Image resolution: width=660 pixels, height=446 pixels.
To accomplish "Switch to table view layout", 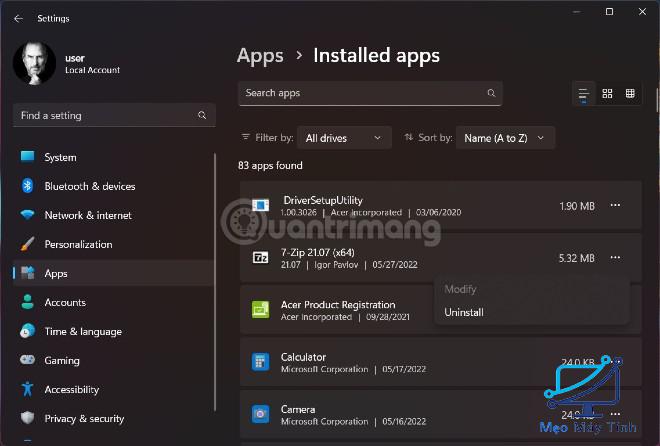I will click(x=630, y=93).
